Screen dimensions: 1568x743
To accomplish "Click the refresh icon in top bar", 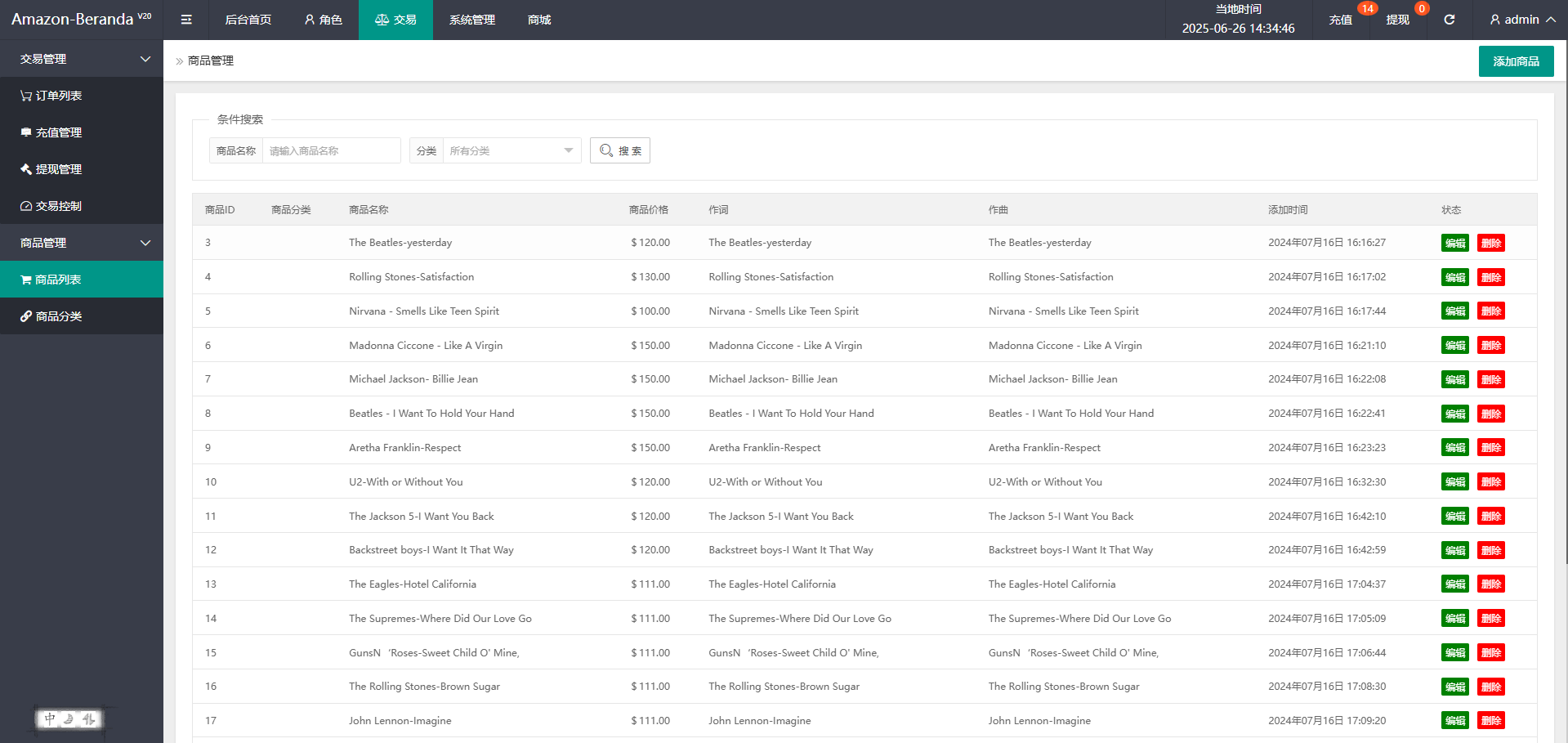I will 1450,20.
